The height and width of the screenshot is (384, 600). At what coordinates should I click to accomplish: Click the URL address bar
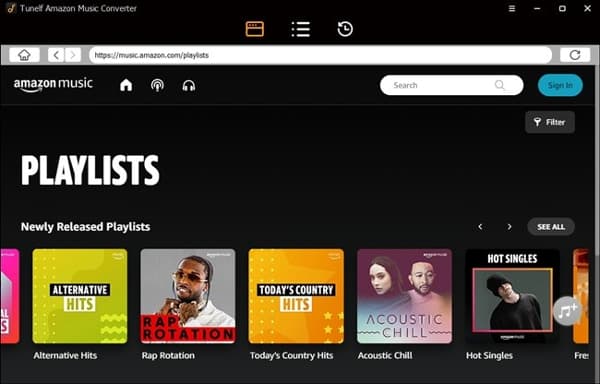[320, 55]
